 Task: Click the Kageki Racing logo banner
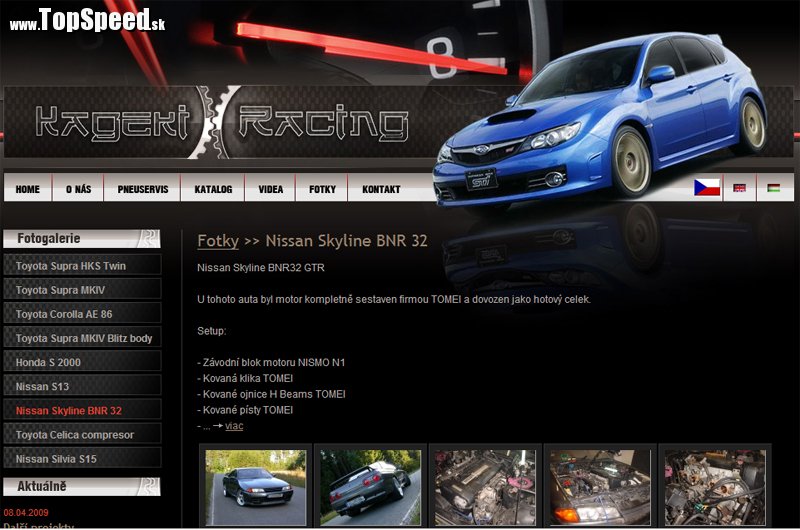(221, 122)
